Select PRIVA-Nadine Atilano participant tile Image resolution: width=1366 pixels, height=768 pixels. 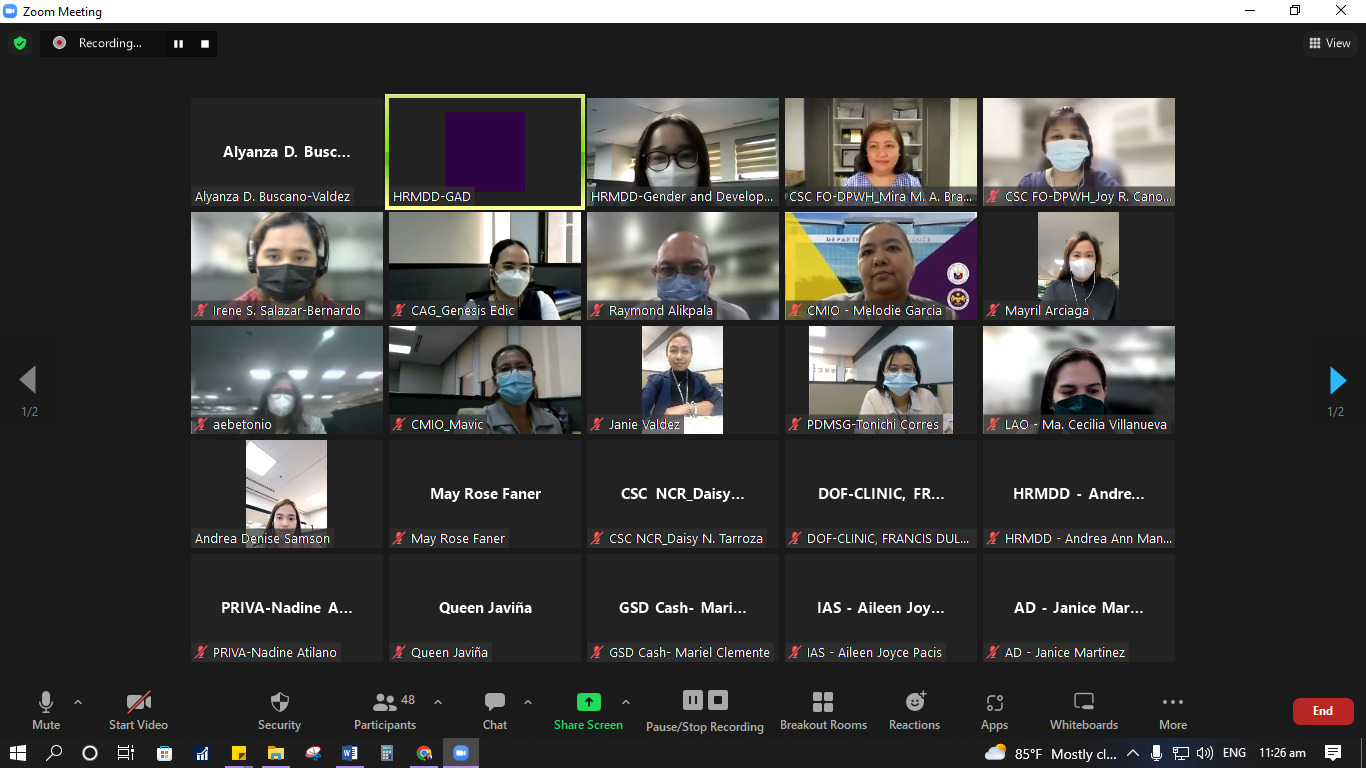(x=287, y=608)
